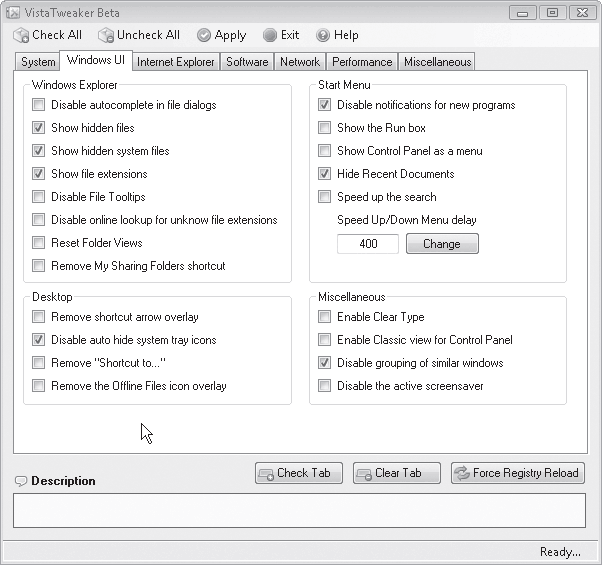Maximize the VistaTweaker window

click(552, 13)
